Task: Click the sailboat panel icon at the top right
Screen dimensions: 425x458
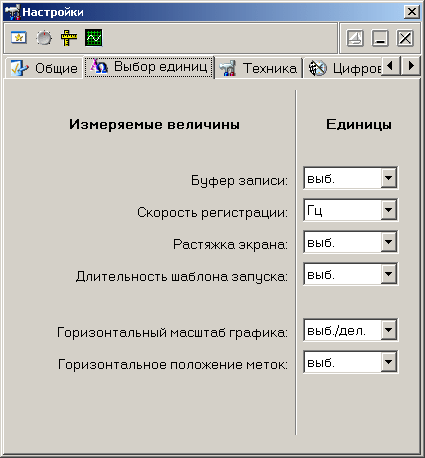Action: coord(355,38)
